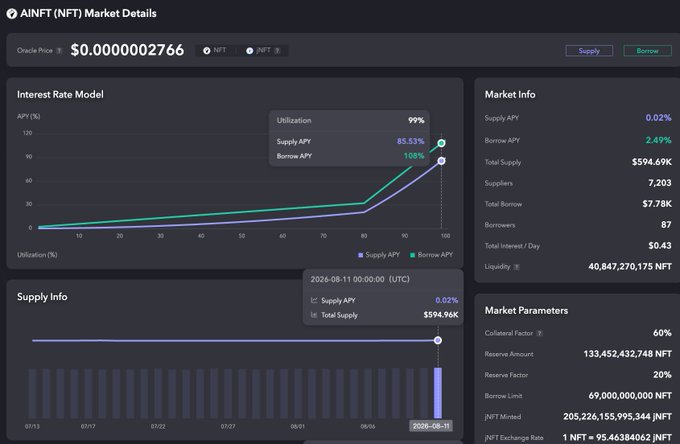Click the 108% Borrow APY tooltip value
The height and width of the screenshot is (444, 680).
pyautogui.click(x=414, y=156)
